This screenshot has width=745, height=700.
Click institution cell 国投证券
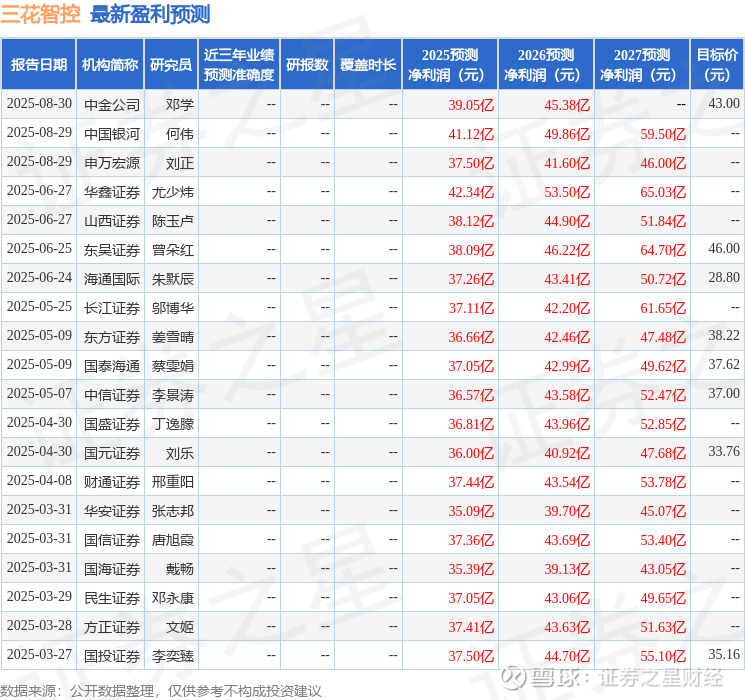tap(112, 655)
